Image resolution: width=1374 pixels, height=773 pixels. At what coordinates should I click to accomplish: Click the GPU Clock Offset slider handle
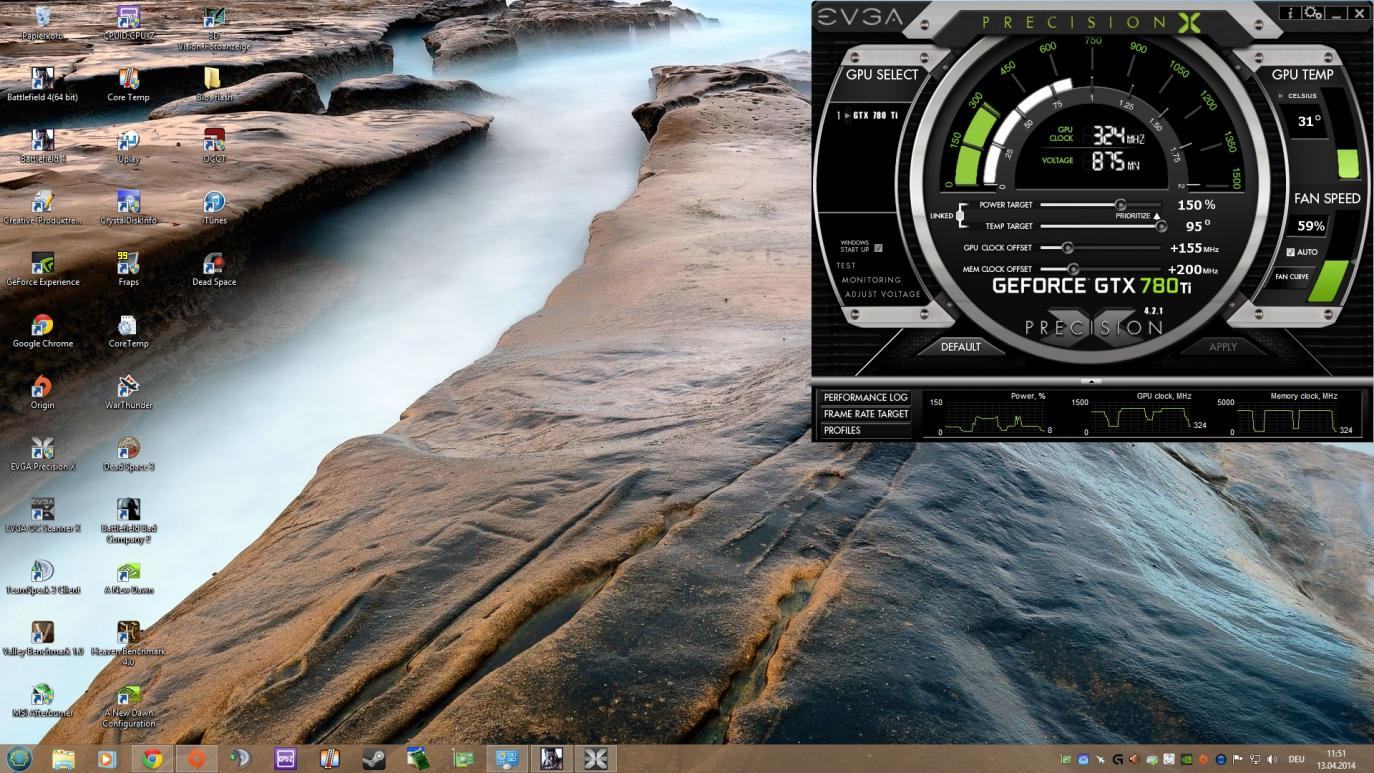[x=1067, y=248]
